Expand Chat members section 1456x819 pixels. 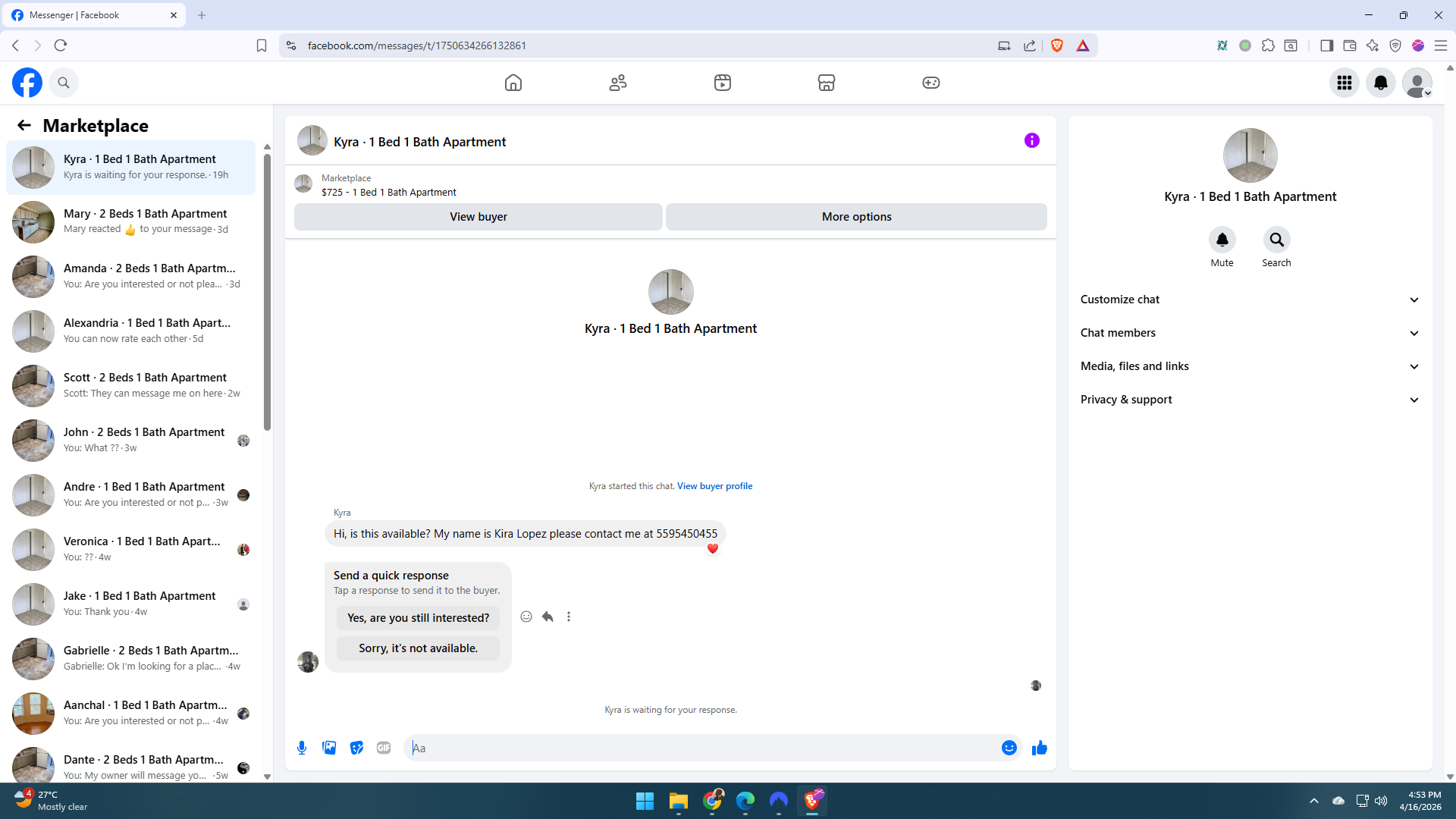[x=1250, y=333]
